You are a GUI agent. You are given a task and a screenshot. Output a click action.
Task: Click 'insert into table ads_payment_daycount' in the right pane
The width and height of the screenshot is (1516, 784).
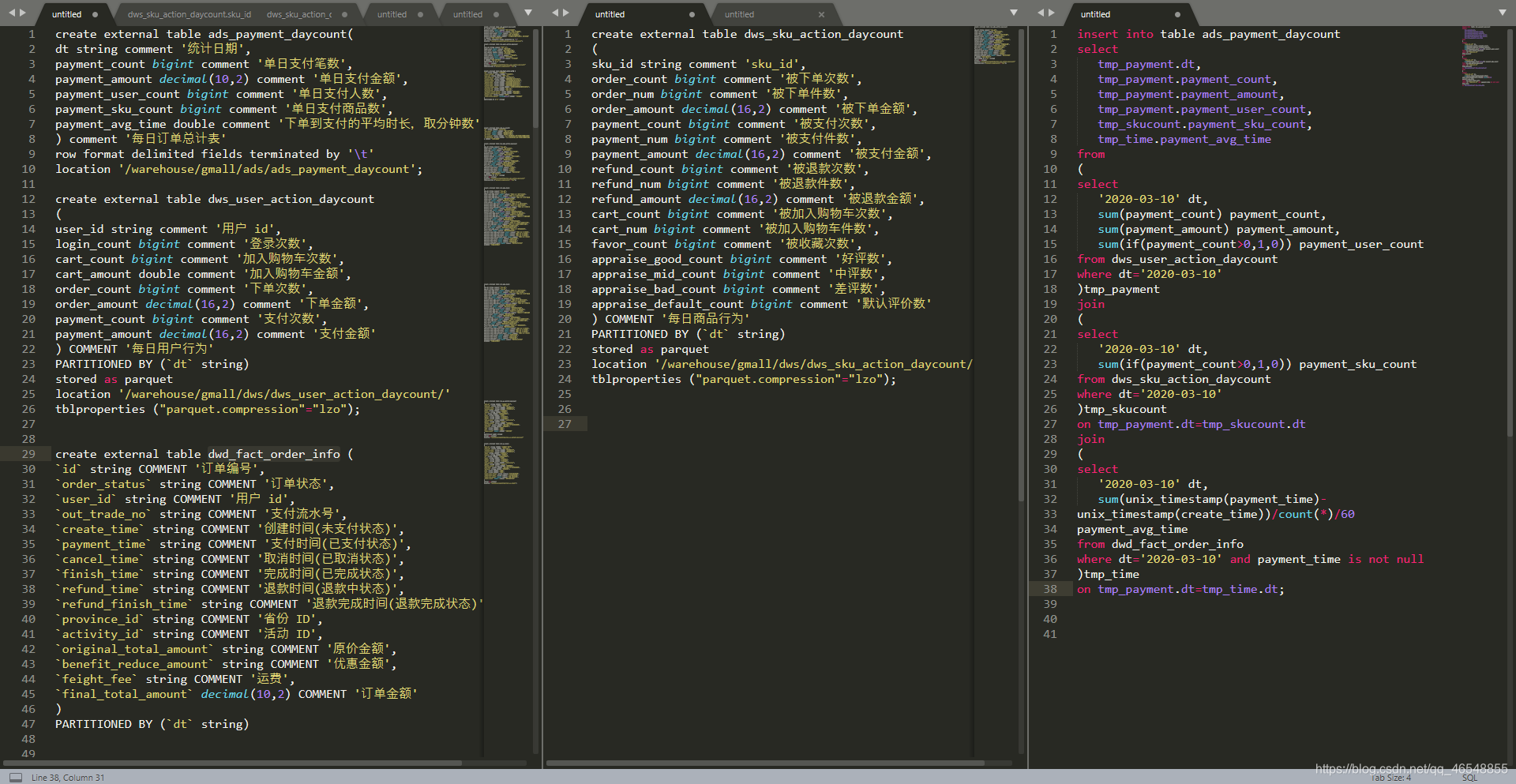click(x=1208, y=34)
